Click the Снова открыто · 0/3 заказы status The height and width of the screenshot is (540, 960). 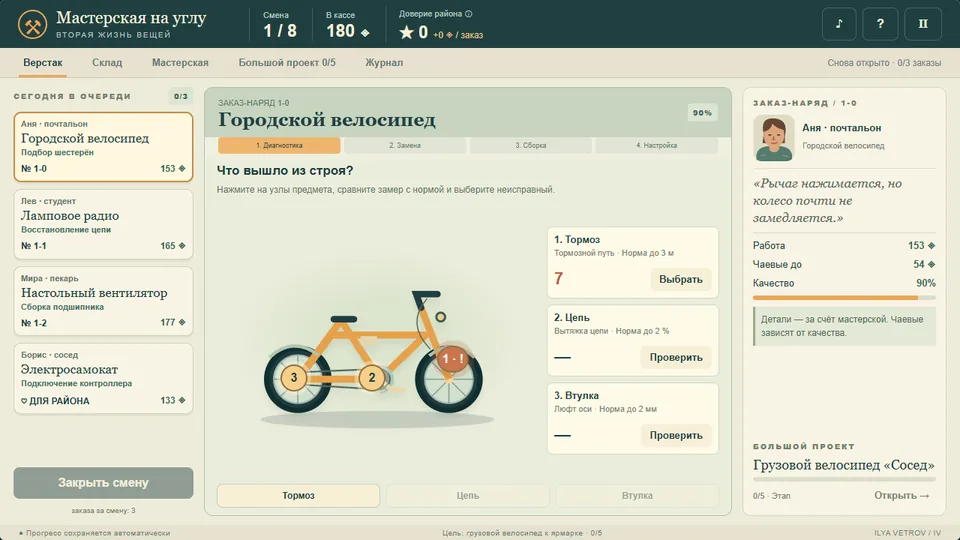[x=884, y=62]
